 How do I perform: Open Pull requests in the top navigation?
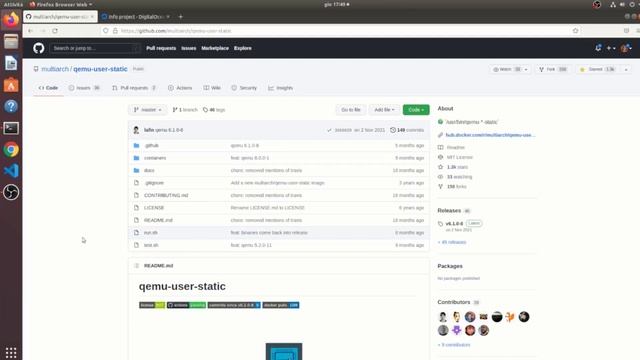(161, 48)
